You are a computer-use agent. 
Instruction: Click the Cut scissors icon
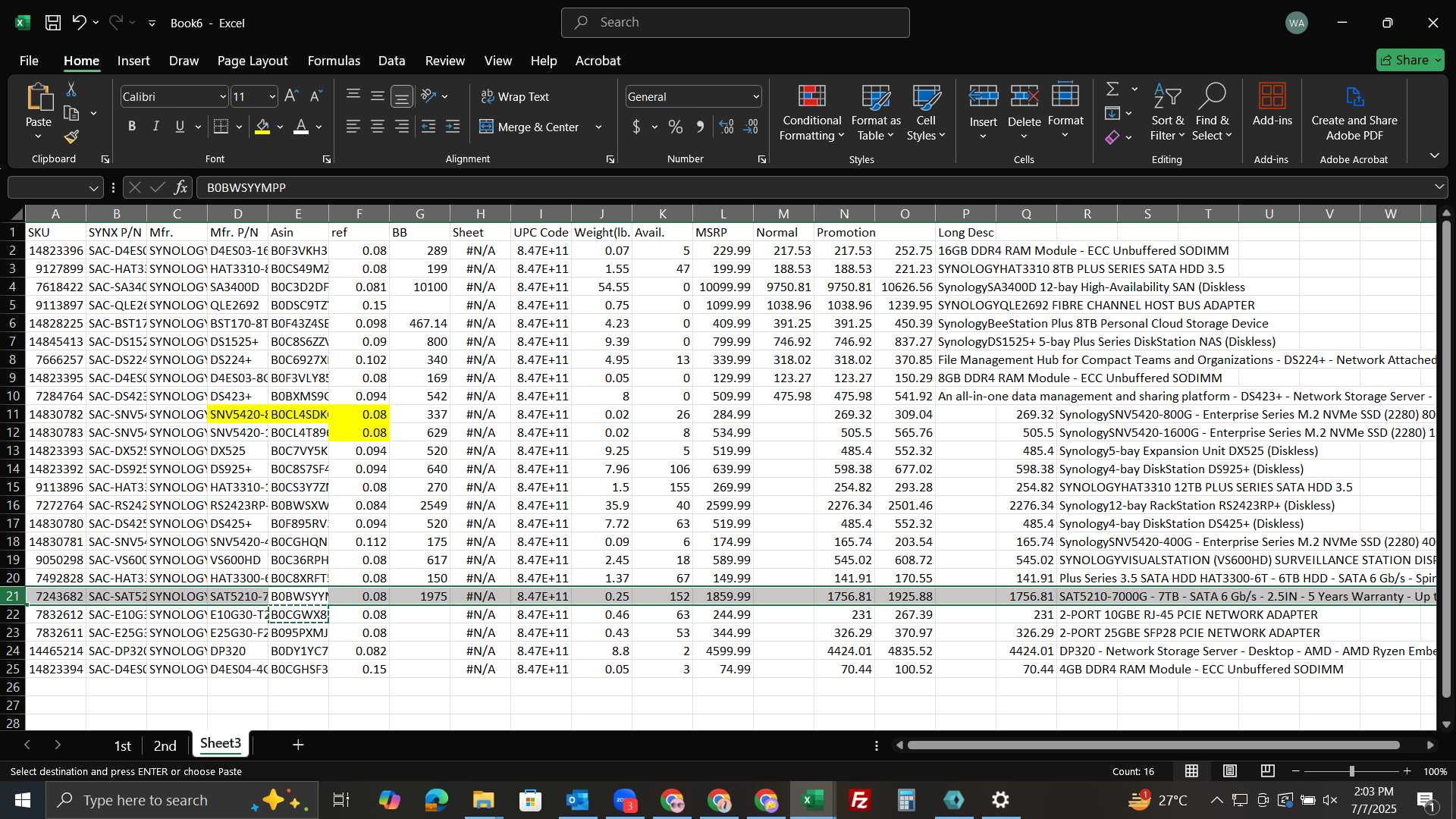pyautogui.click(x=71, y=89)
